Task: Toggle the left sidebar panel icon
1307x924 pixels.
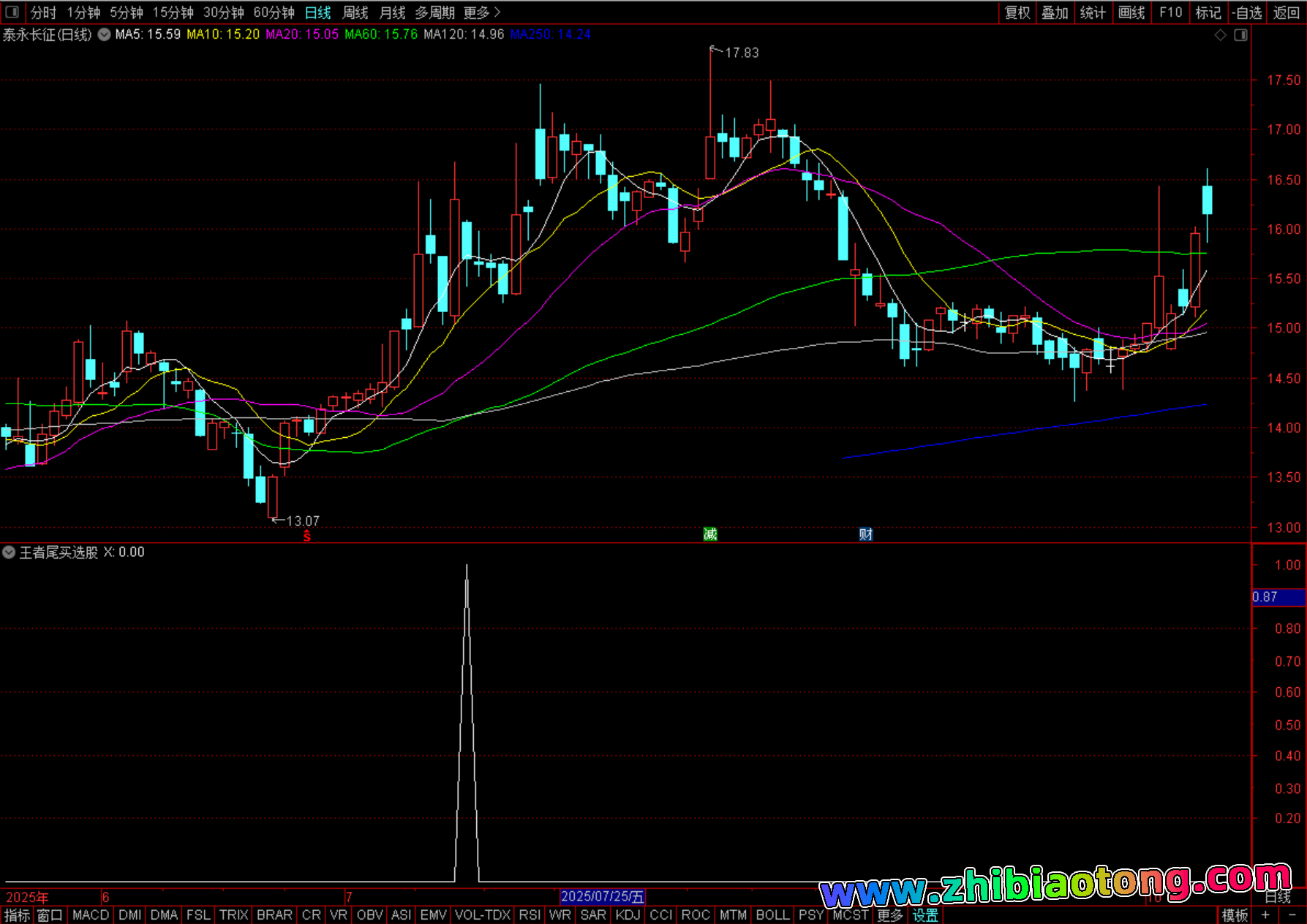Action: (x=12, y=12)
